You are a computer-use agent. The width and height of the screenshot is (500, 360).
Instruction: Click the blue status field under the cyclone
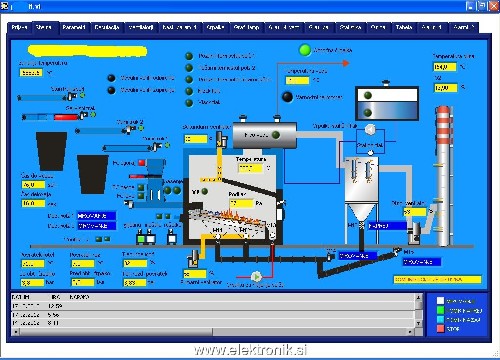point(387,226)
